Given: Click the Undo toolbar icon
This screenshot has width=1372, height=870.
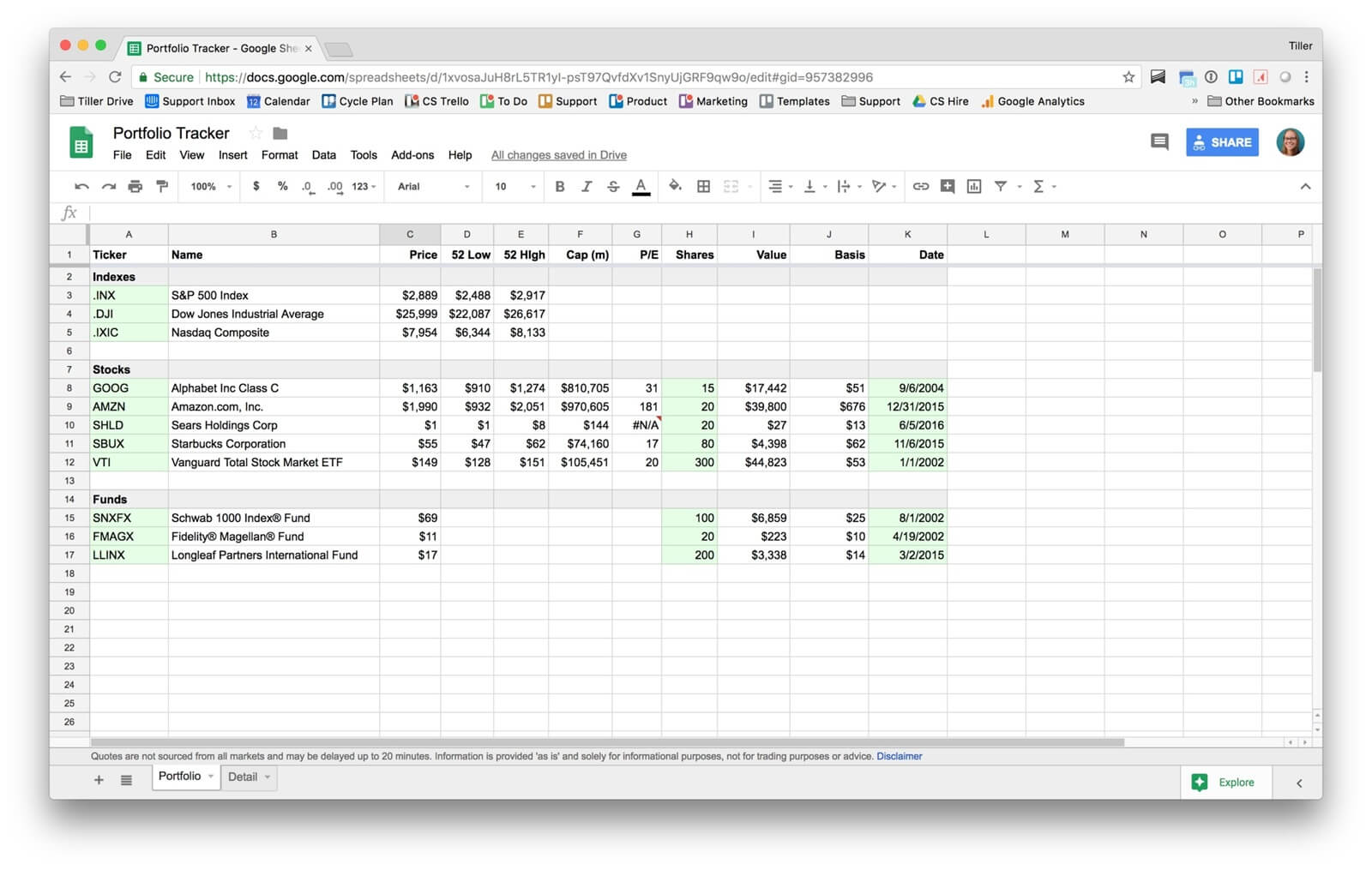Looking at the screenshot, I should coord(81,186).
